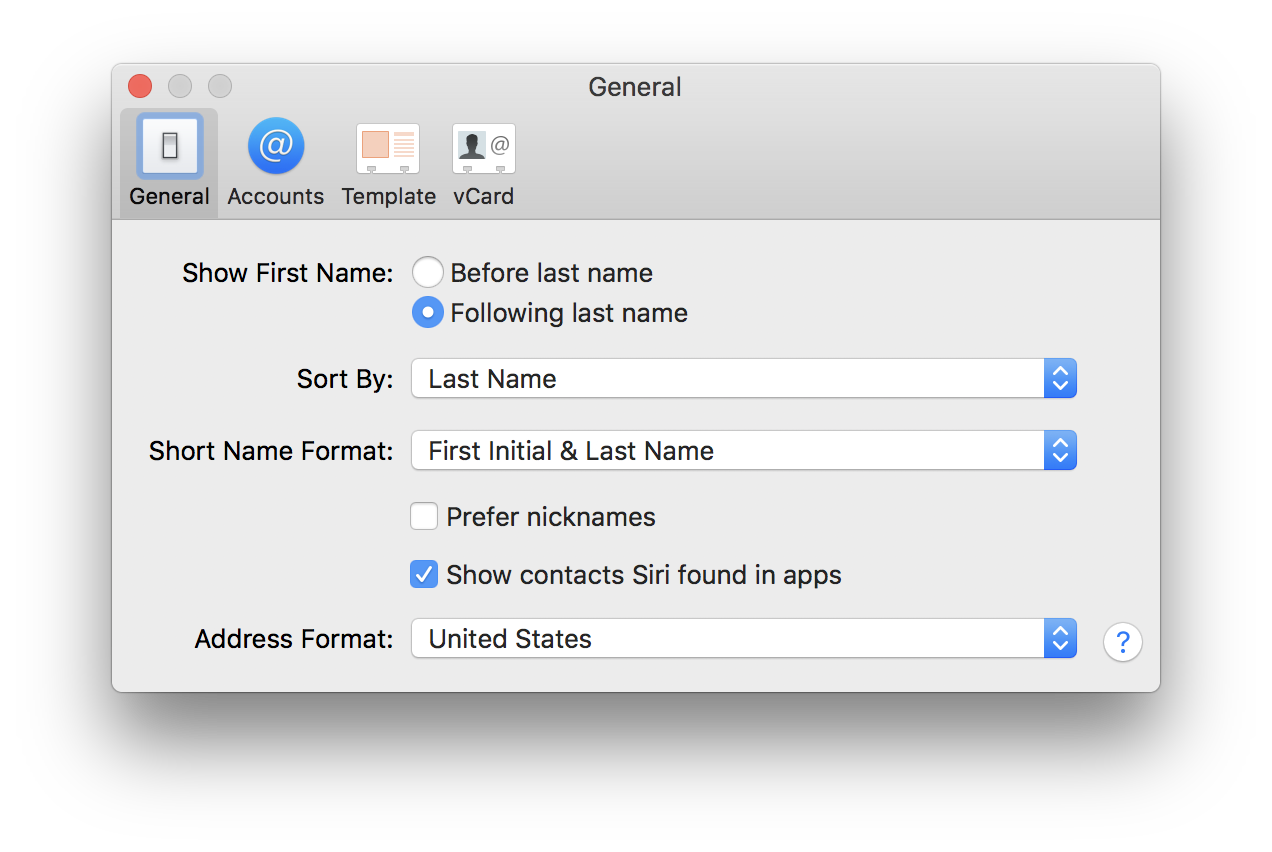Open the Sort By dropdown
The image size is (1272, 852).
point(744,379)
